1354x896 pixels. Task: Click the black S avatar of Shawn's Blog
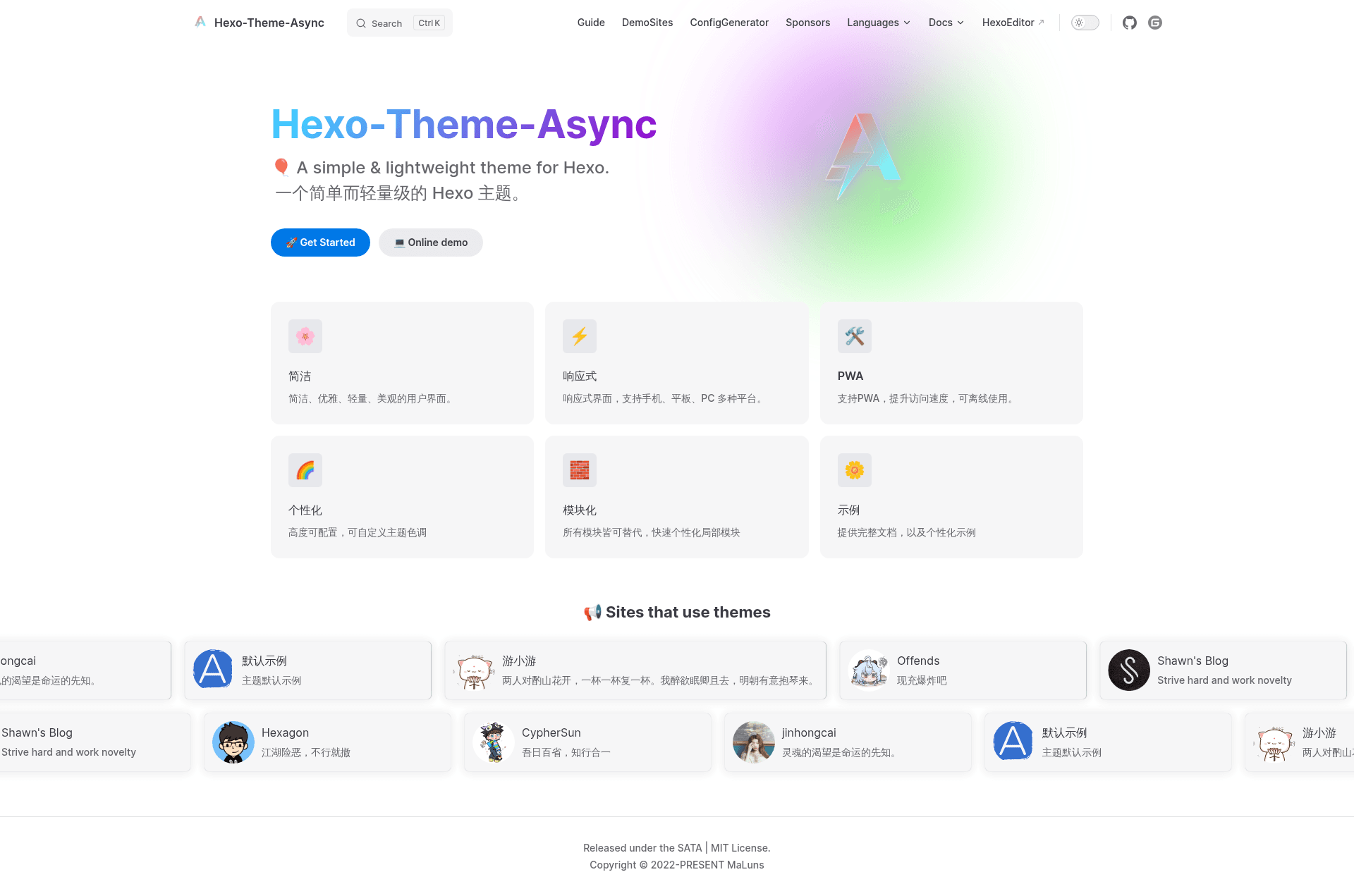[1128, 670]
